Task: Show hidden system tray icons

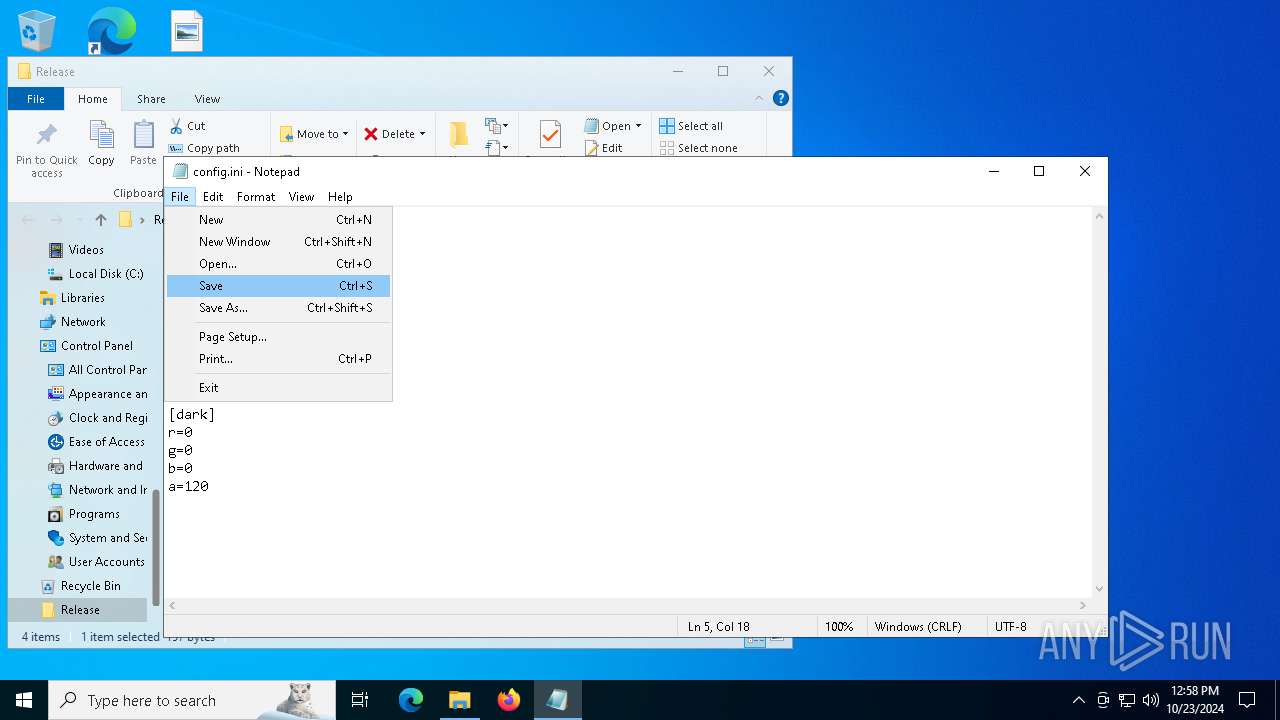Action: tap(1078, 700)
